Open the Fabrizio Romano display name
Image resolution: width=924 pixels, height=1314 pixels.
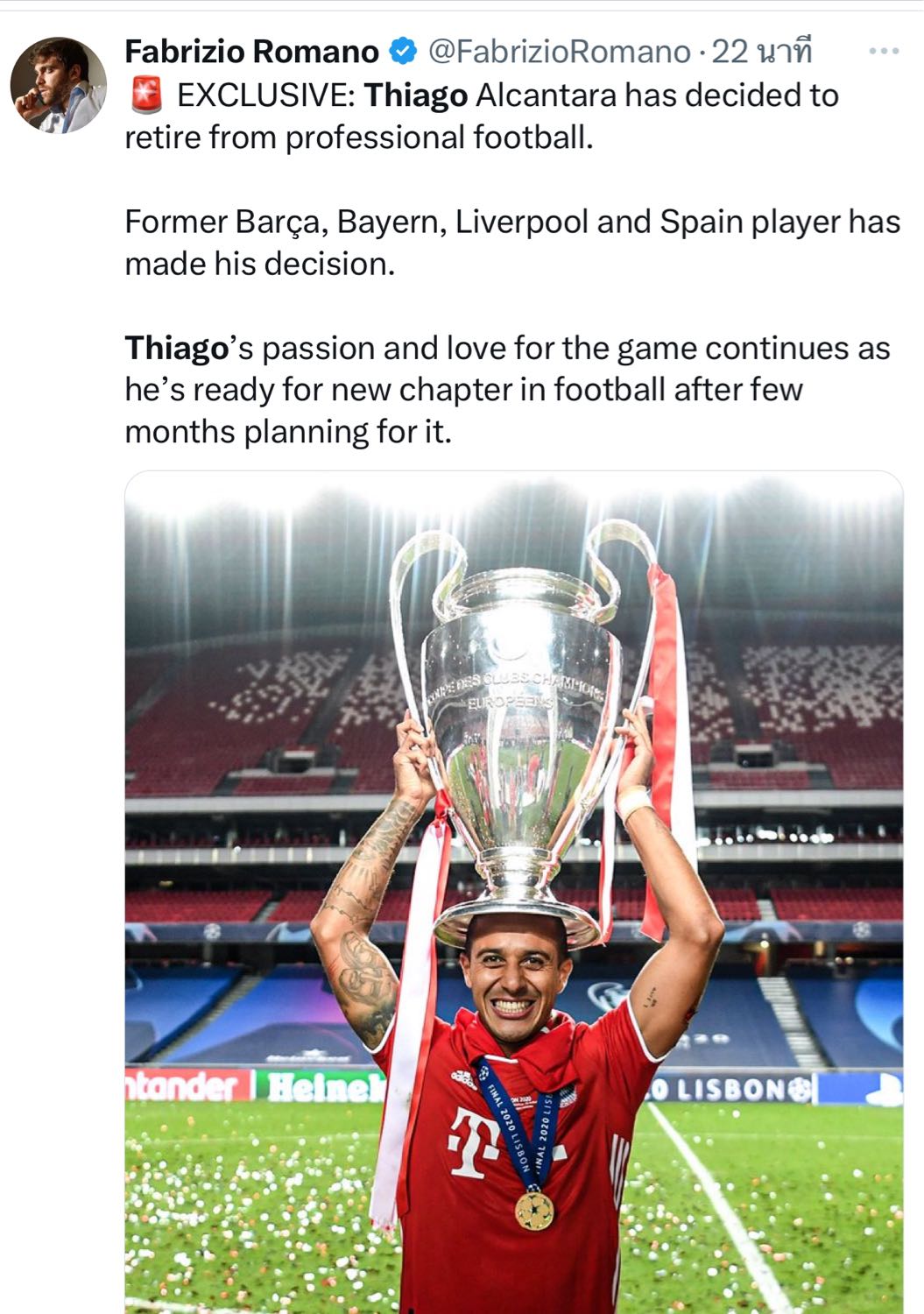pos(251,53)
